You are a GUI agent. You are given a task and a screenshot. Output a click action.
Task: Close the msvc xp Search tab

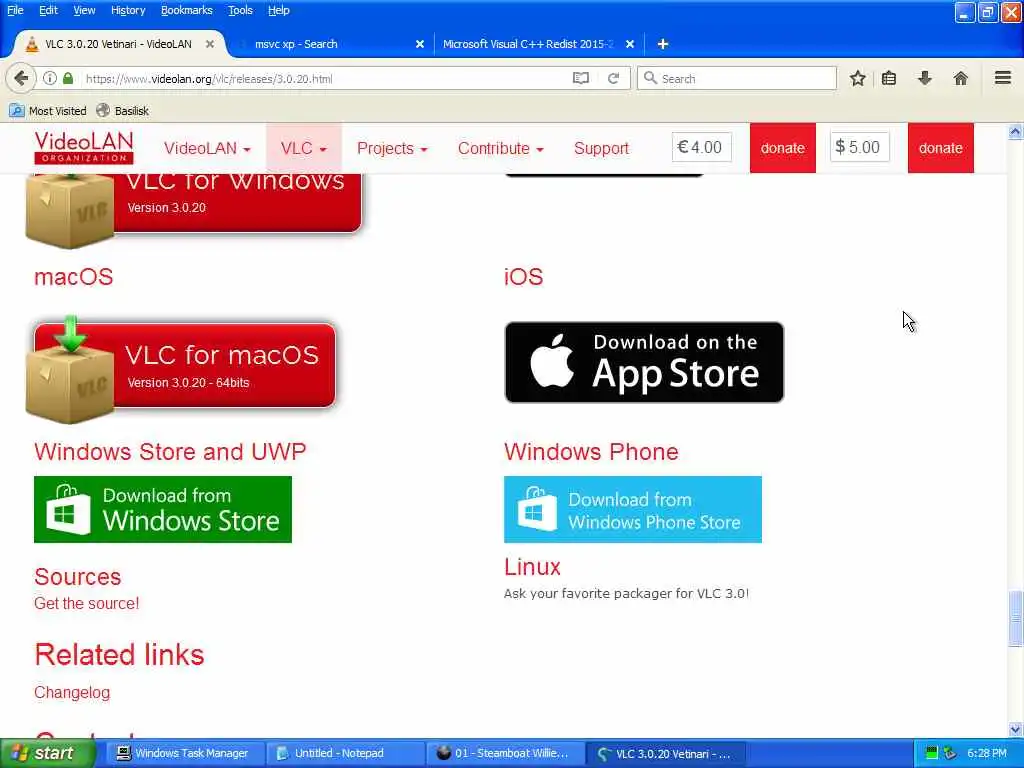pyautogui.click(x=420, y=44)
